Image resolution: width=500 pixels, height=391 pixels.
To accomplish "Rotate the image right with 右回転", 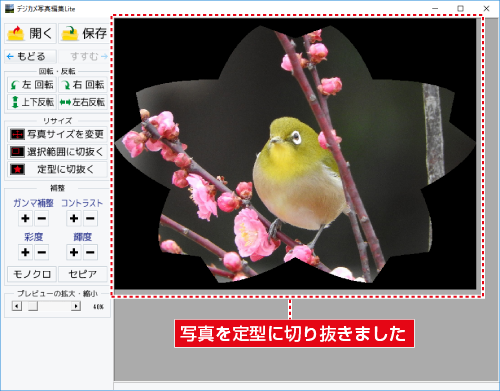I will click(x=83, y=85).
